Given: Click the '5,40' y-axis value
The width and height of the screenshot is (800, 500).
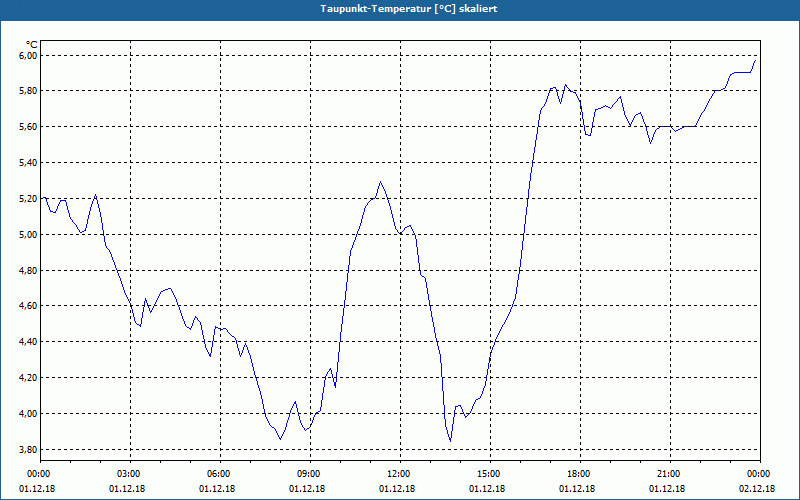Looking at the screenshot, I should (27, 163).
